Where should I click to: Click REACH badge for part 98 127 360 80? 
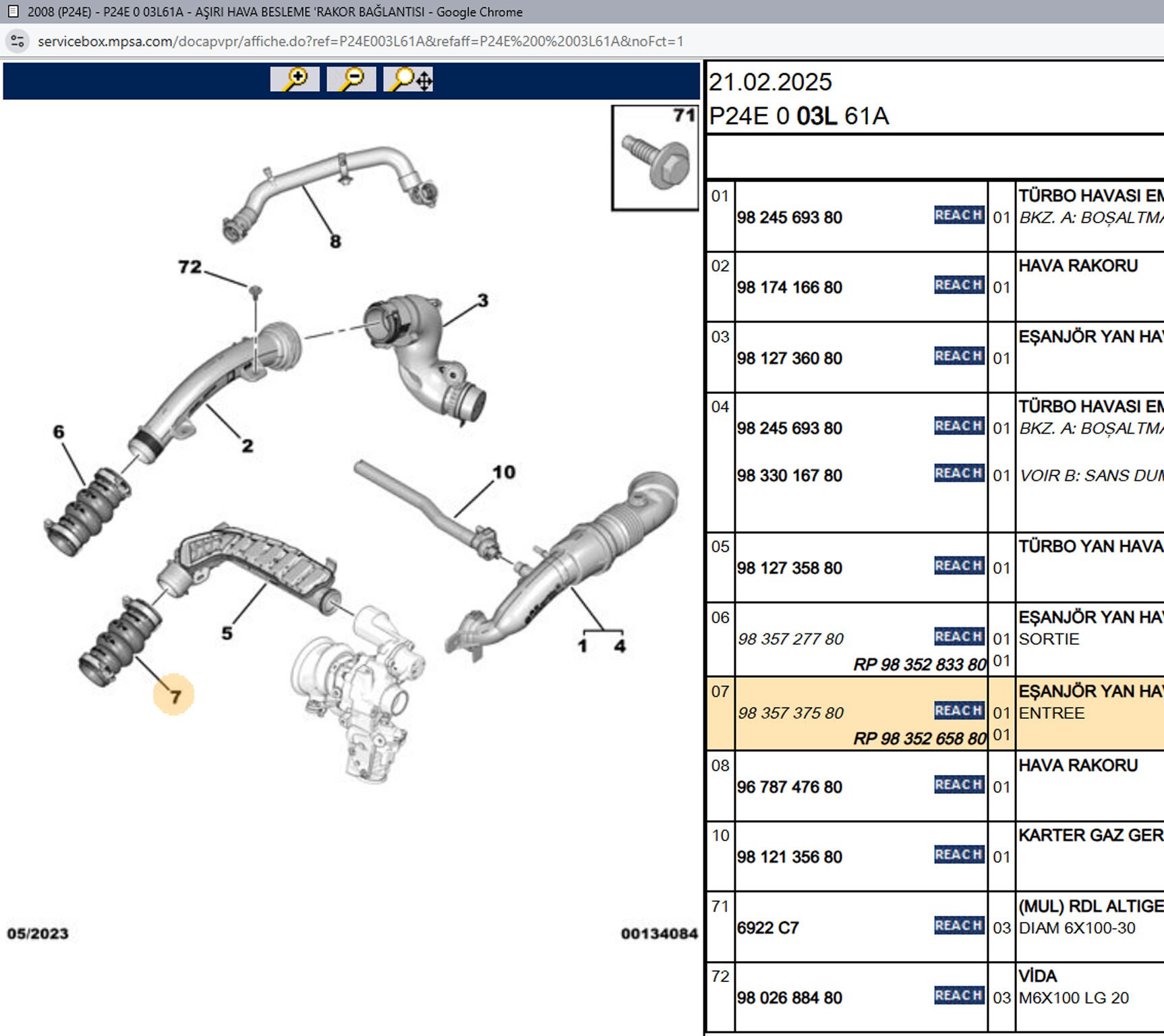pyautogui.click(x=958, y=356)
